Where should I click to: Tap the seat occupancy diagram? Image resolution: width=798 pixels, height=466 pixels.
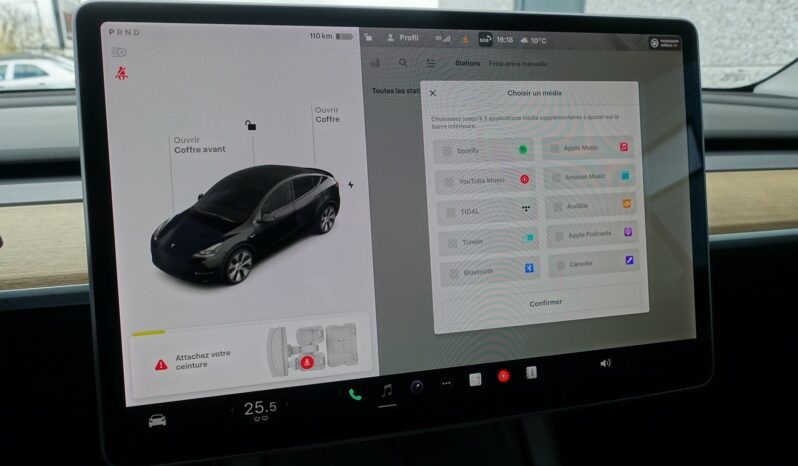[312, 350]
